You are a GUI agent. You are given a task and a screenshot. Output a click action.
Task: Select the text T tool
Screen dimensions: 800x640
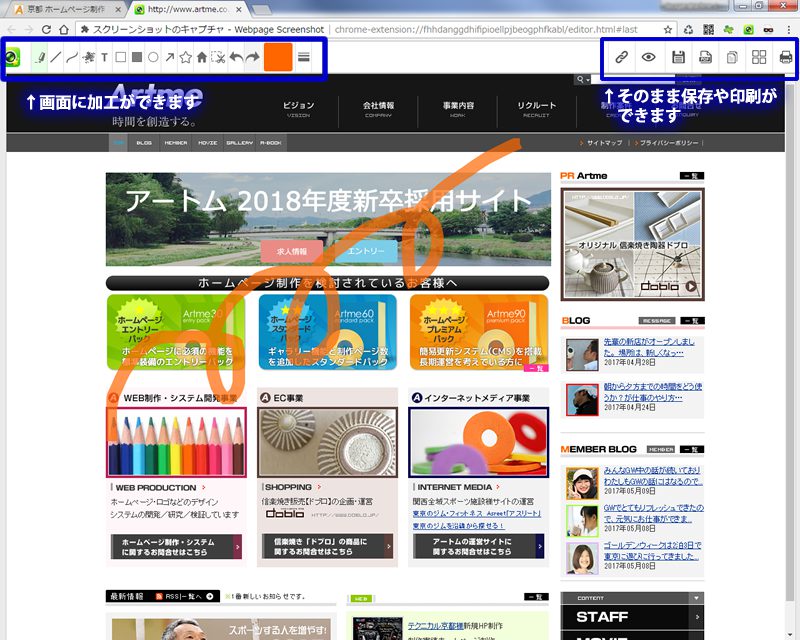(104, 57)
